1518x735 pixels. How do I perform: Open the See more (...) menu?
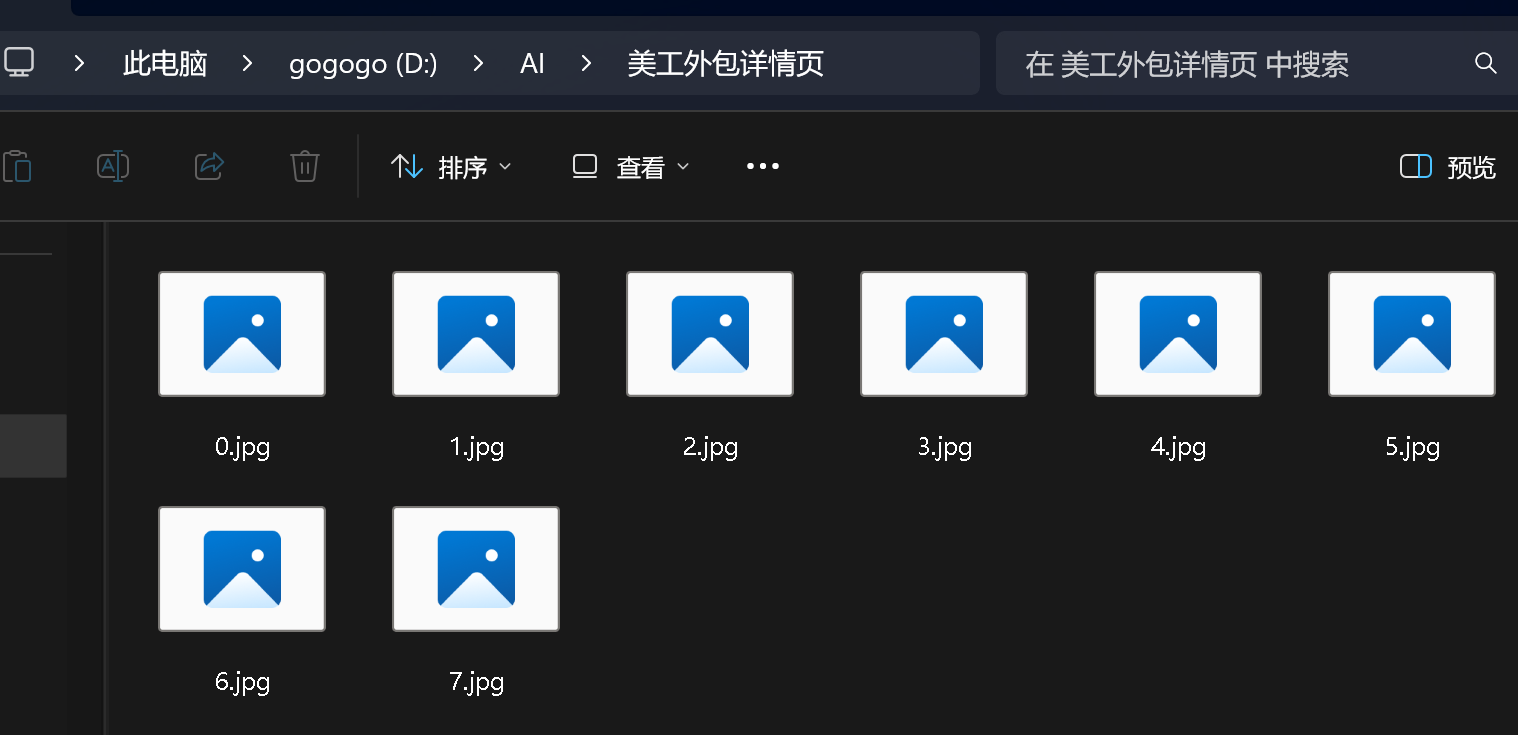tap(763, 166)
